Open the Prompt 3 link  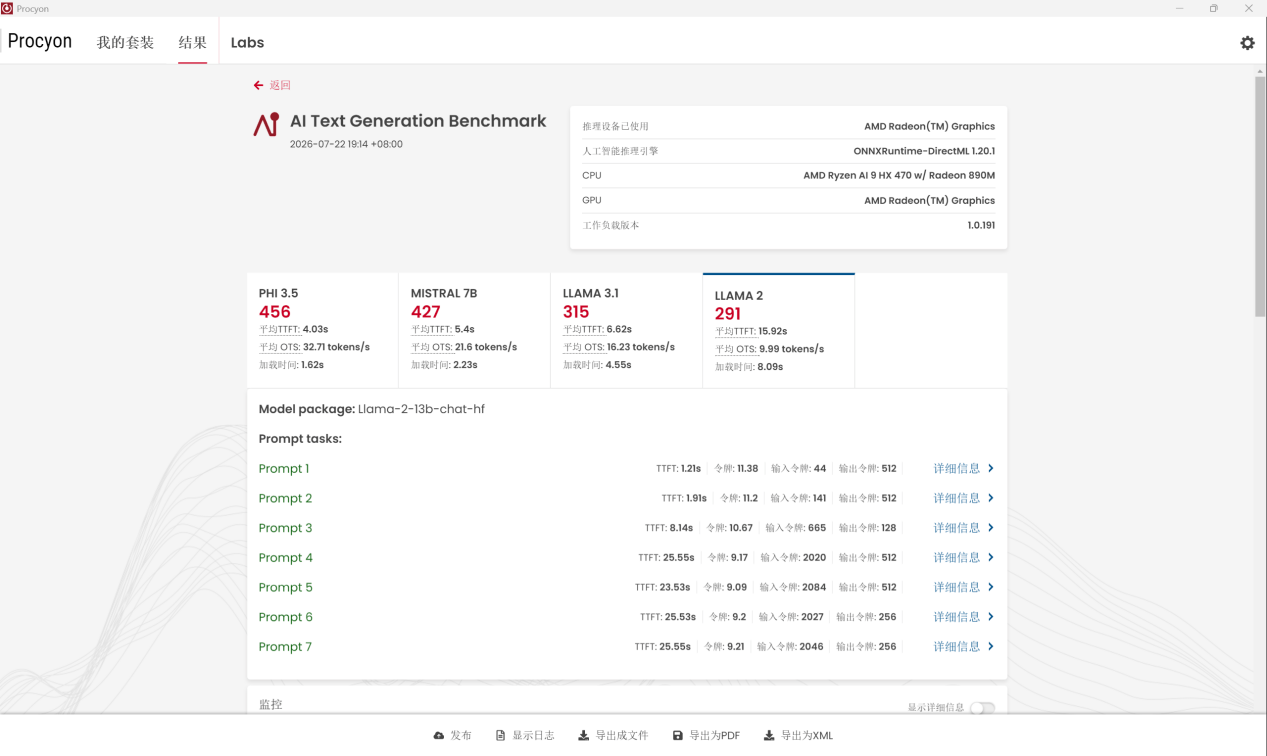point(285,528)
